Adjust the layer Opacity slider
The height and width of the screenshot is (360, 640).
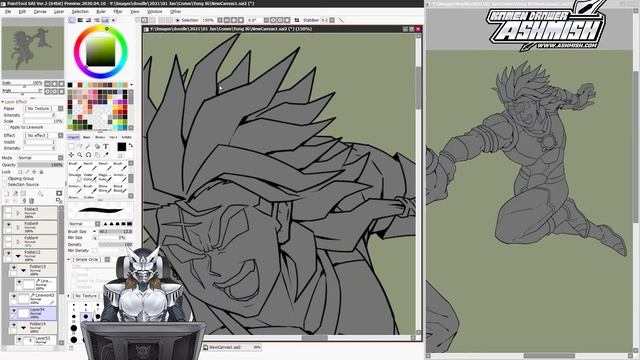tap(40, 164)
